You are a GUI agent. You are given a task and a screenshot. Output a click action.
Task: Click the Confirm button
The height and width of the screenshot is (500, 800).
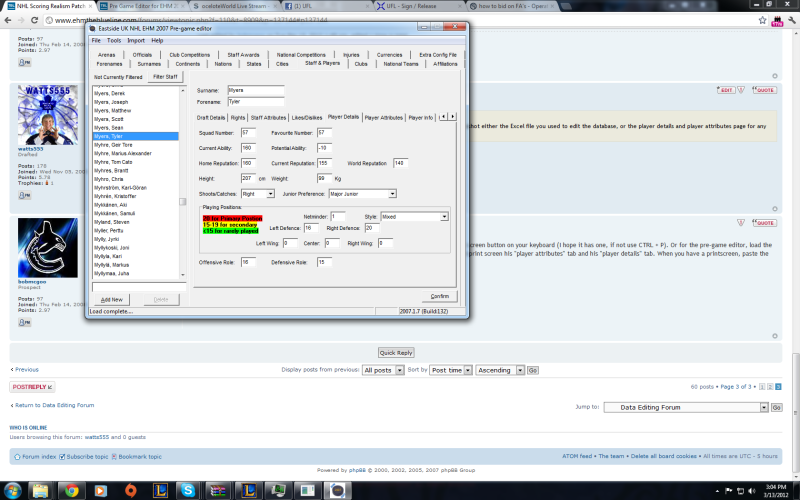[x=440, y=296]
